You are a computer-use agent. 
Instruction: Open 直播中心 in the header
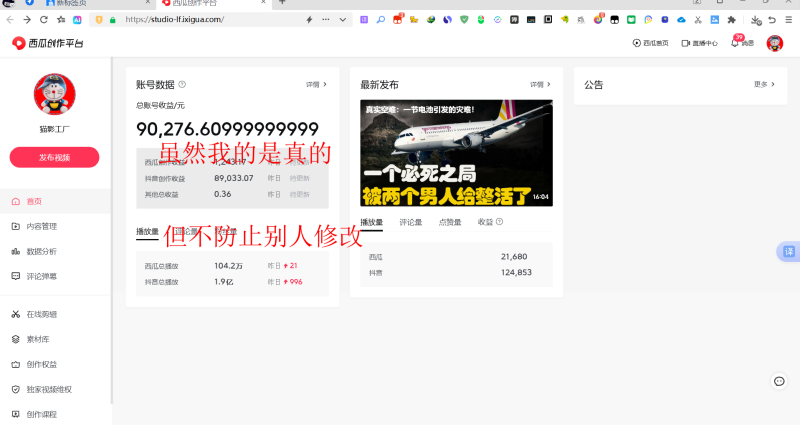[x=699, y=43]
